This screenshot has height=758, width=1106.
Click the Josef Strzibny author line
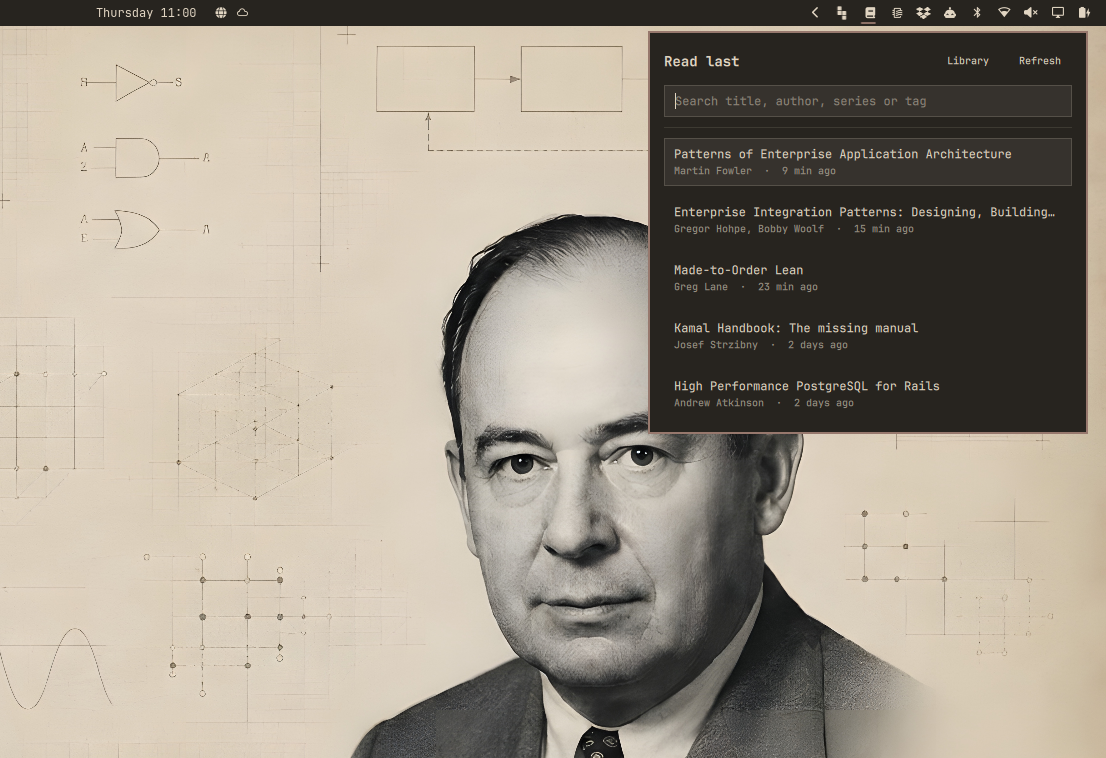point(760,345)
